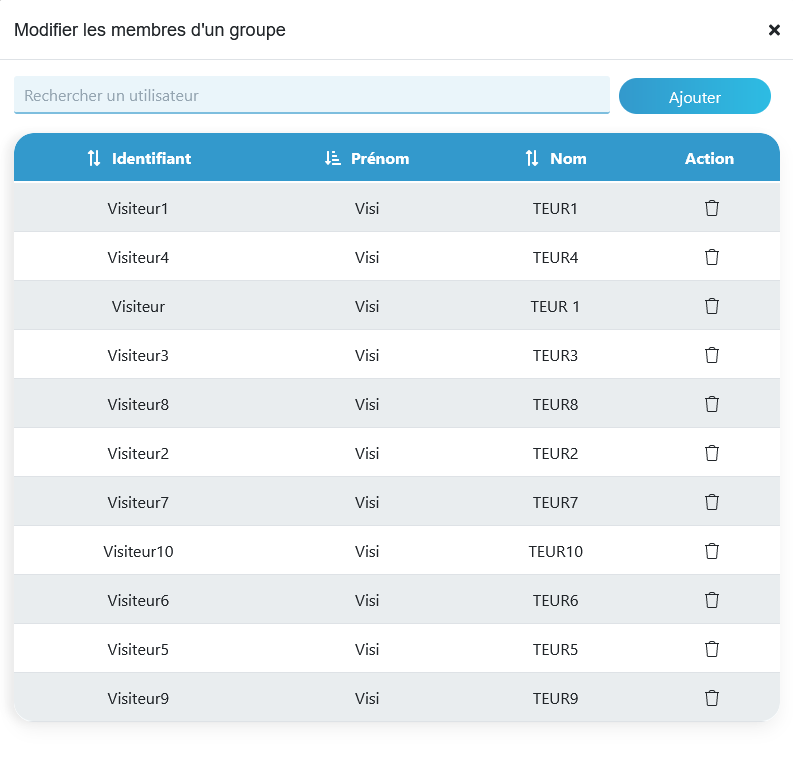Delete Visiteur3 from the group
Screen dimensions: 793x781
(712, 355)
